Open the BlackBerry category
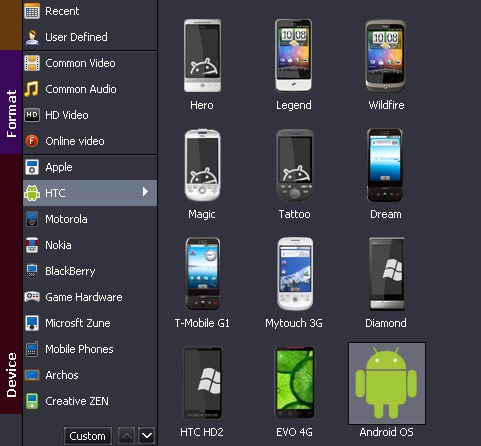The width and height of the screenshot is (481, 446). pos(90,271)
